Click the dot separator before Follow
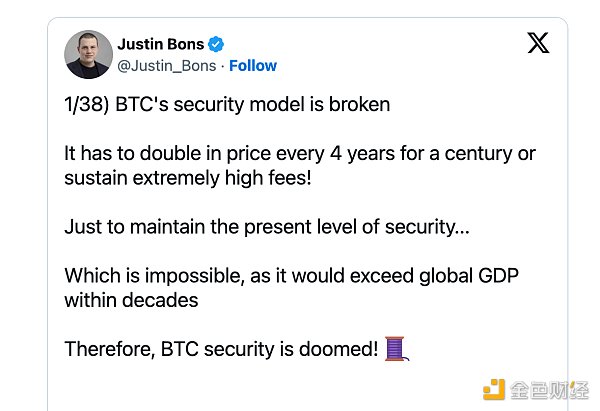 point(222,66)
